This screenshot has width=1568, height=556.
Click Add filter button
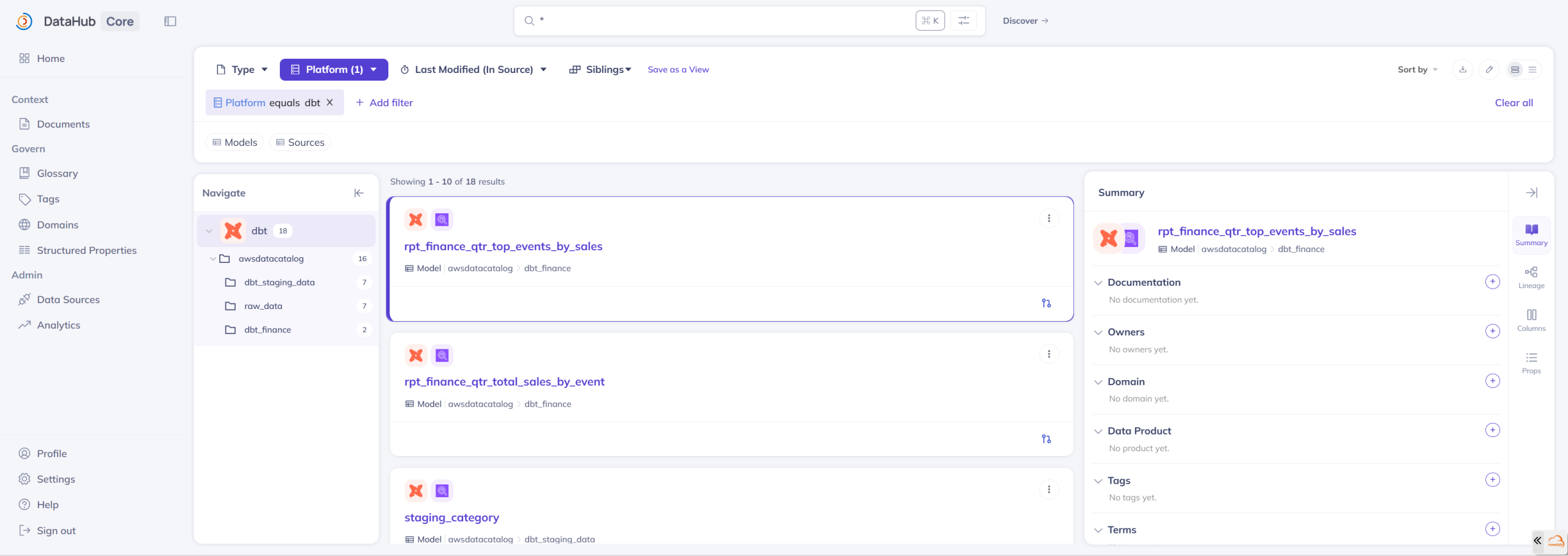384,103
